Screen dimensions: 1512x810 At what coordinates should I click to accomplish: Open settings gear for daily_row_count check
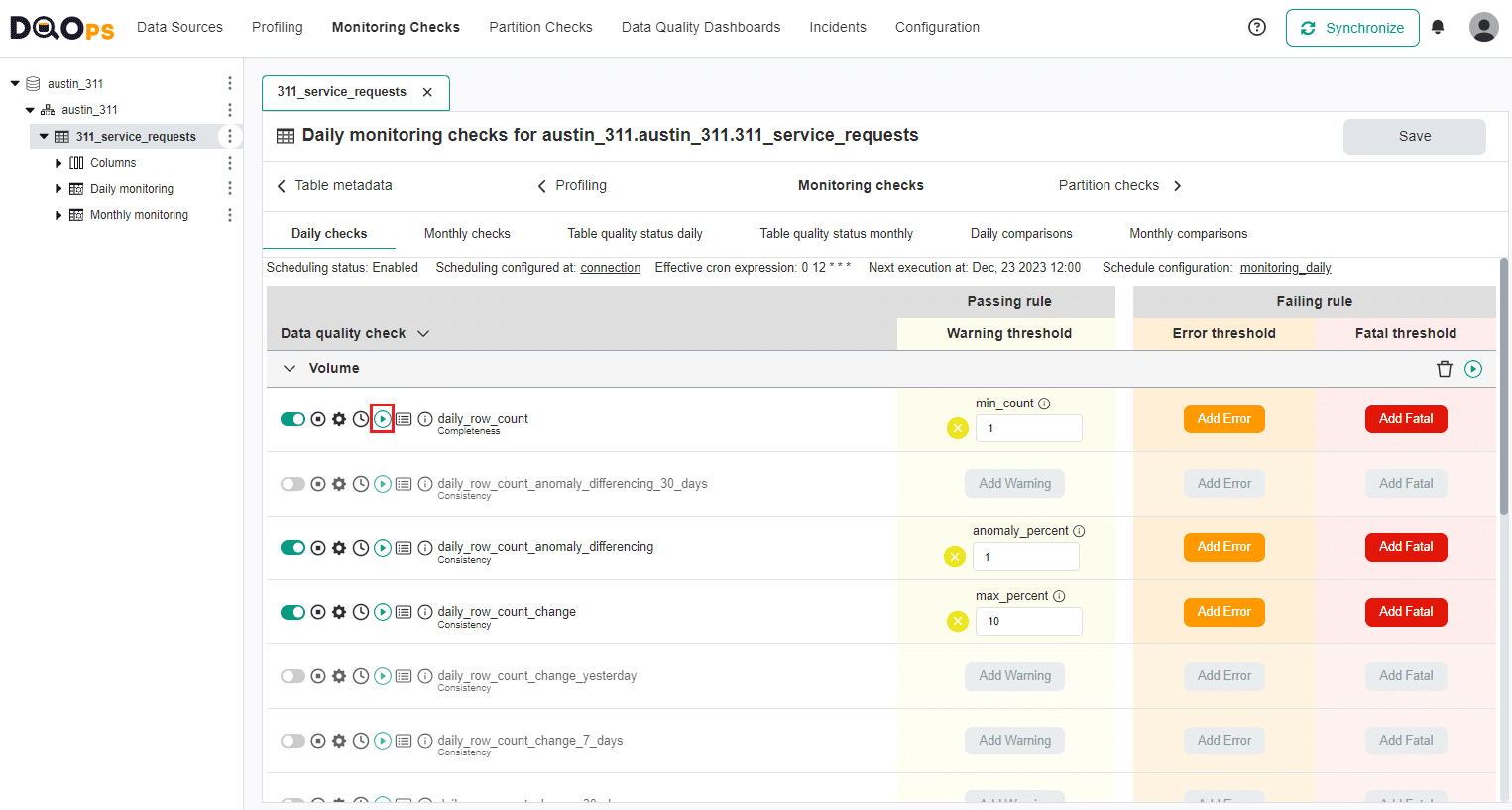tap(339, 418)
